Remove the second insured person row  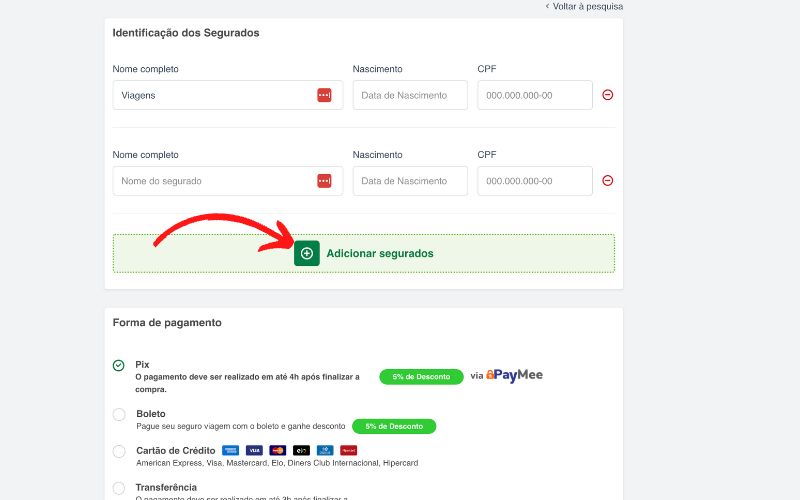(x=607, y=181)
